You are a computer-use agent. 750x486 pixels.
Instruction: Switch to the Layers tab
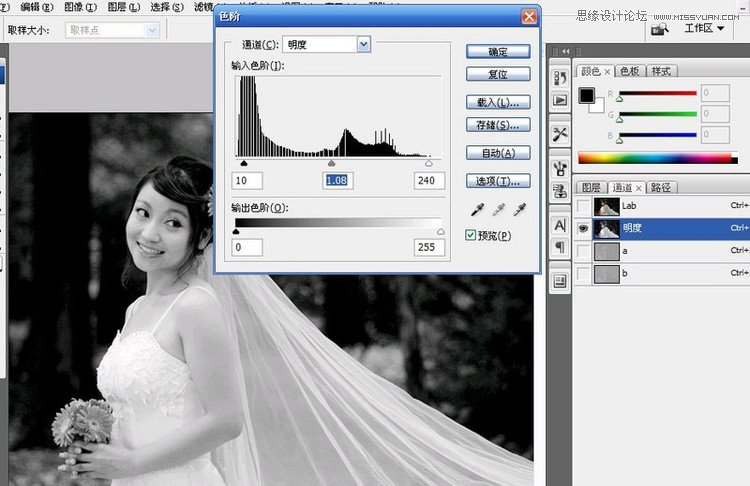pos(591,188)
